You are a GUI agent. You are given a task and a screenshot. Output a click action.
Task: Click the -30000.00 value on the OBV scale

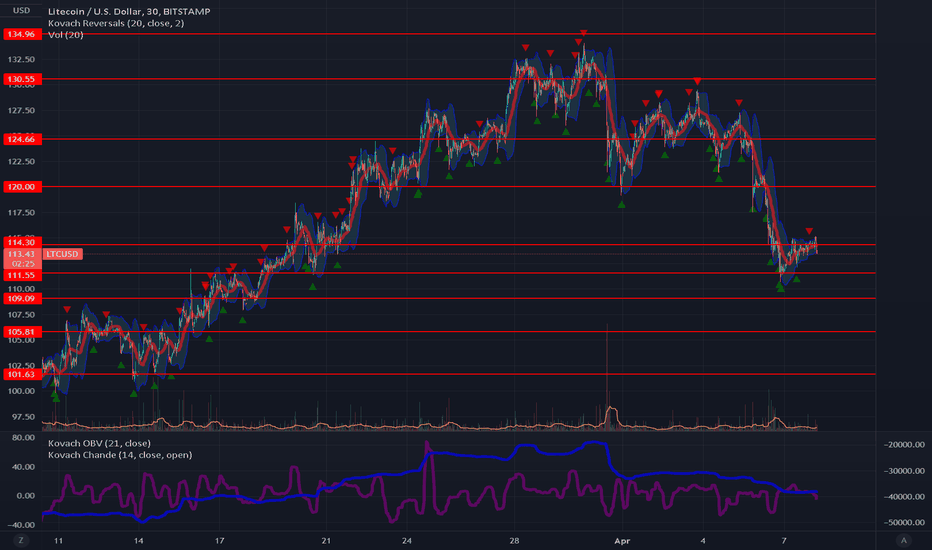point(905,471)
